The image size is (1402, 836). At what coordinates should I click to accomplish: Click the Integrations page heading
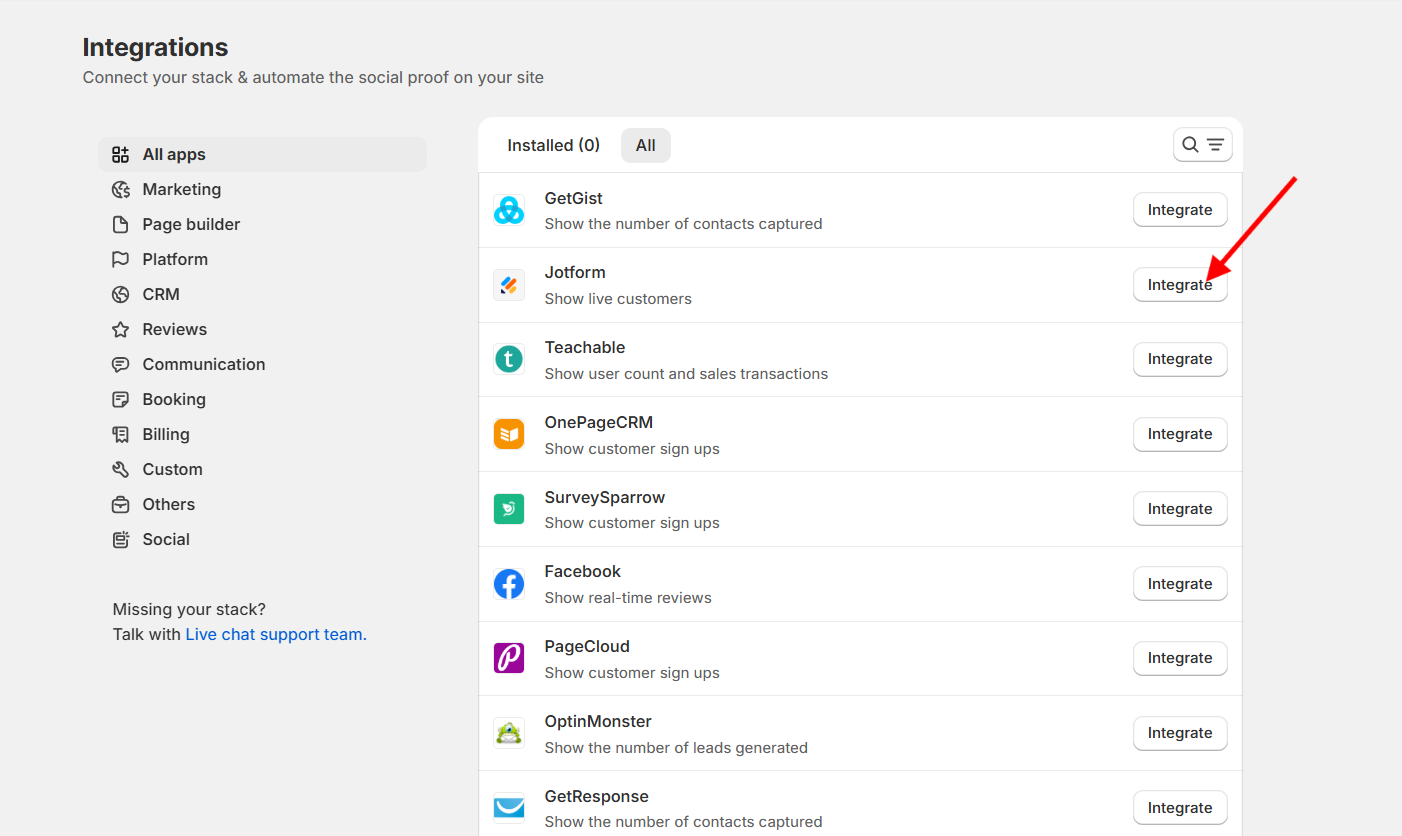(x=155, y=47)
